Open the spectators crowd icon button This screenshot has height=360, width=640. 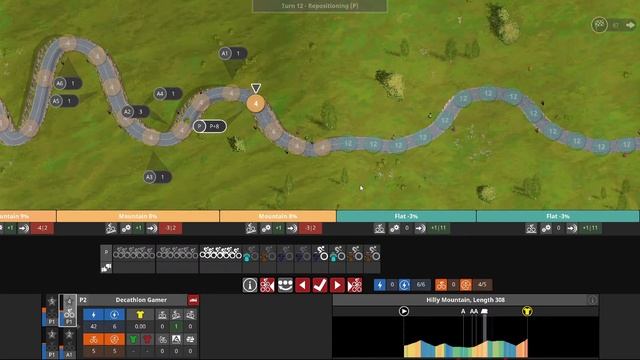pyautogui.click(x=285, y=285)
